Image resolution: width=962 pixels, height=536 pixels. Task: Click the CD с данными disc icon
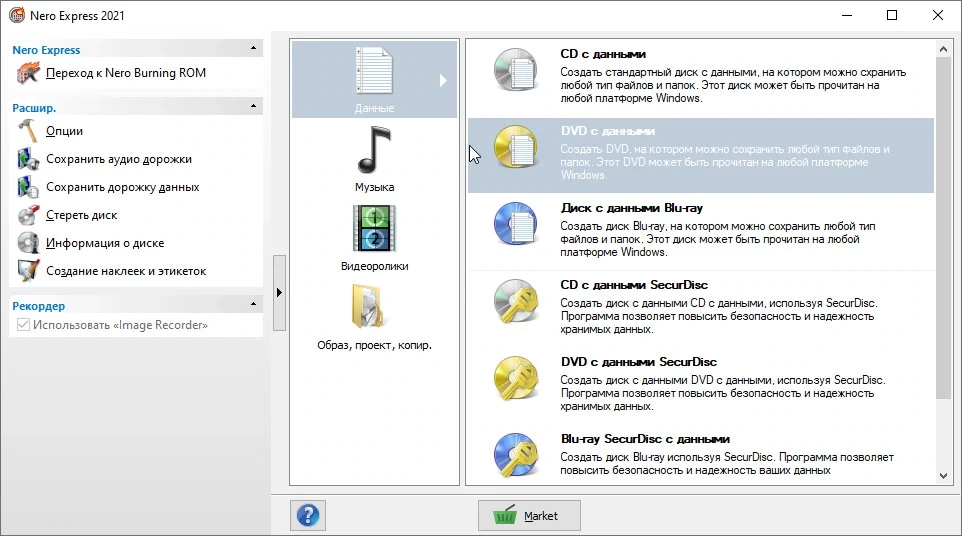pos(516,70)
